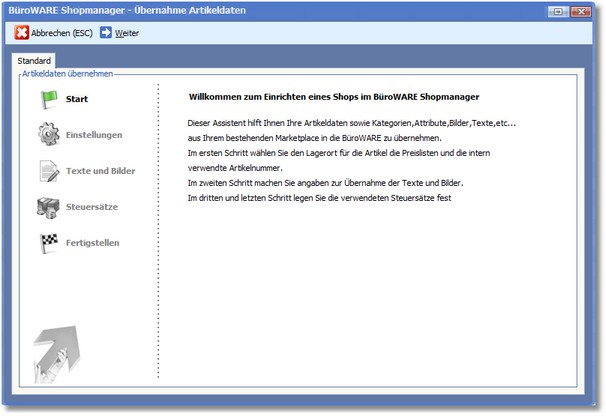Click the Willkommen welcome heading text
Screen dimensions: 606x416
click(335, 97)
